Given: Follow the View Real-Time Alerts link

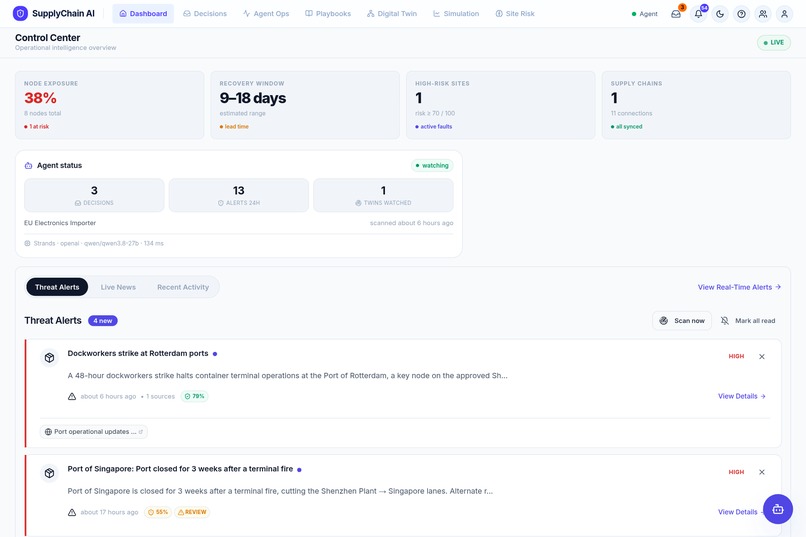Looking at the screenshot, I should pyautogui.click(x=739, y=287).
